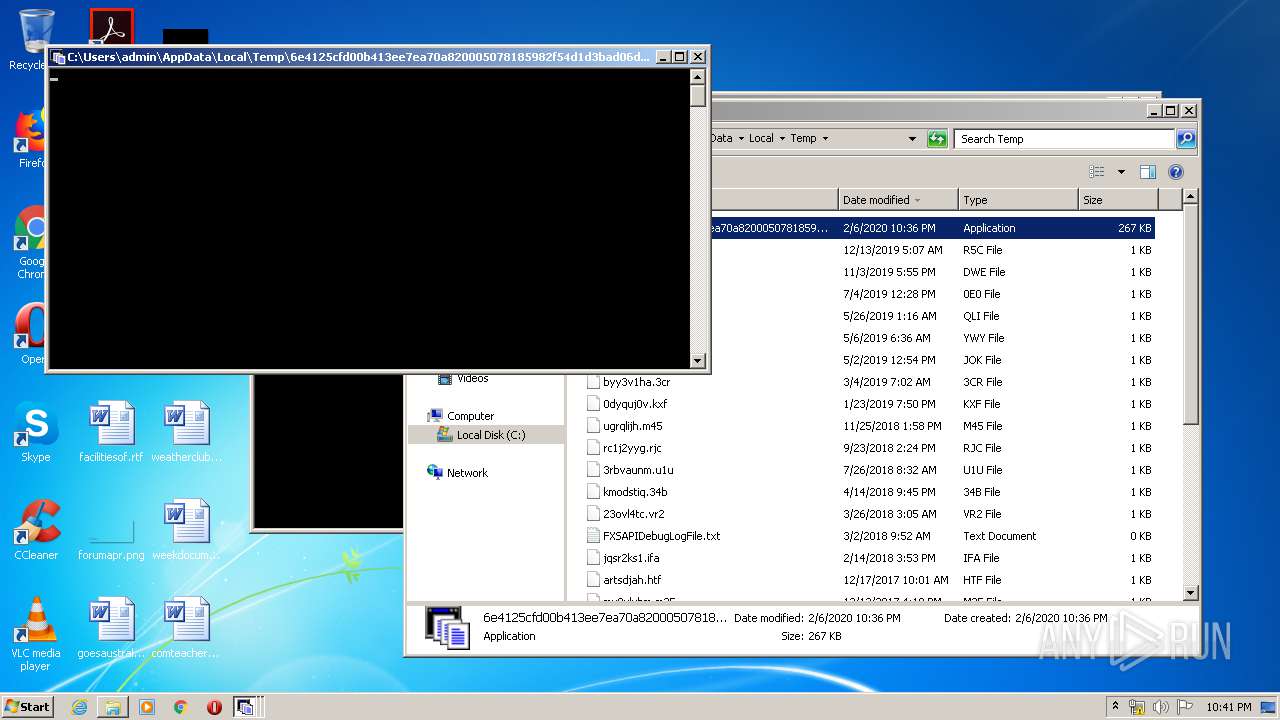Click the Explorer search magnifier icon
Screen dimensions: 1280x720
point(1186,139)
